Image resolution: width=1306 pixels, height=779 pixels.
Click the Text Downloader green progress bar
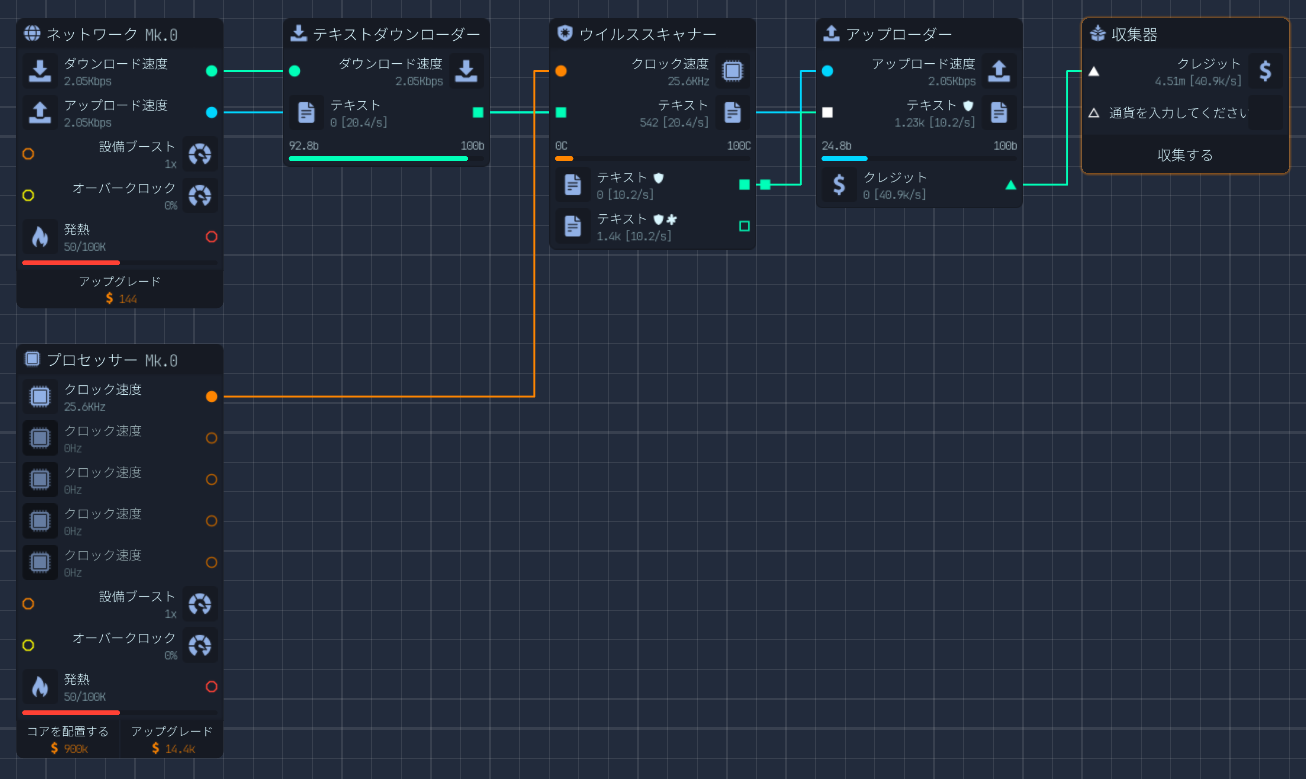point(378,158)
